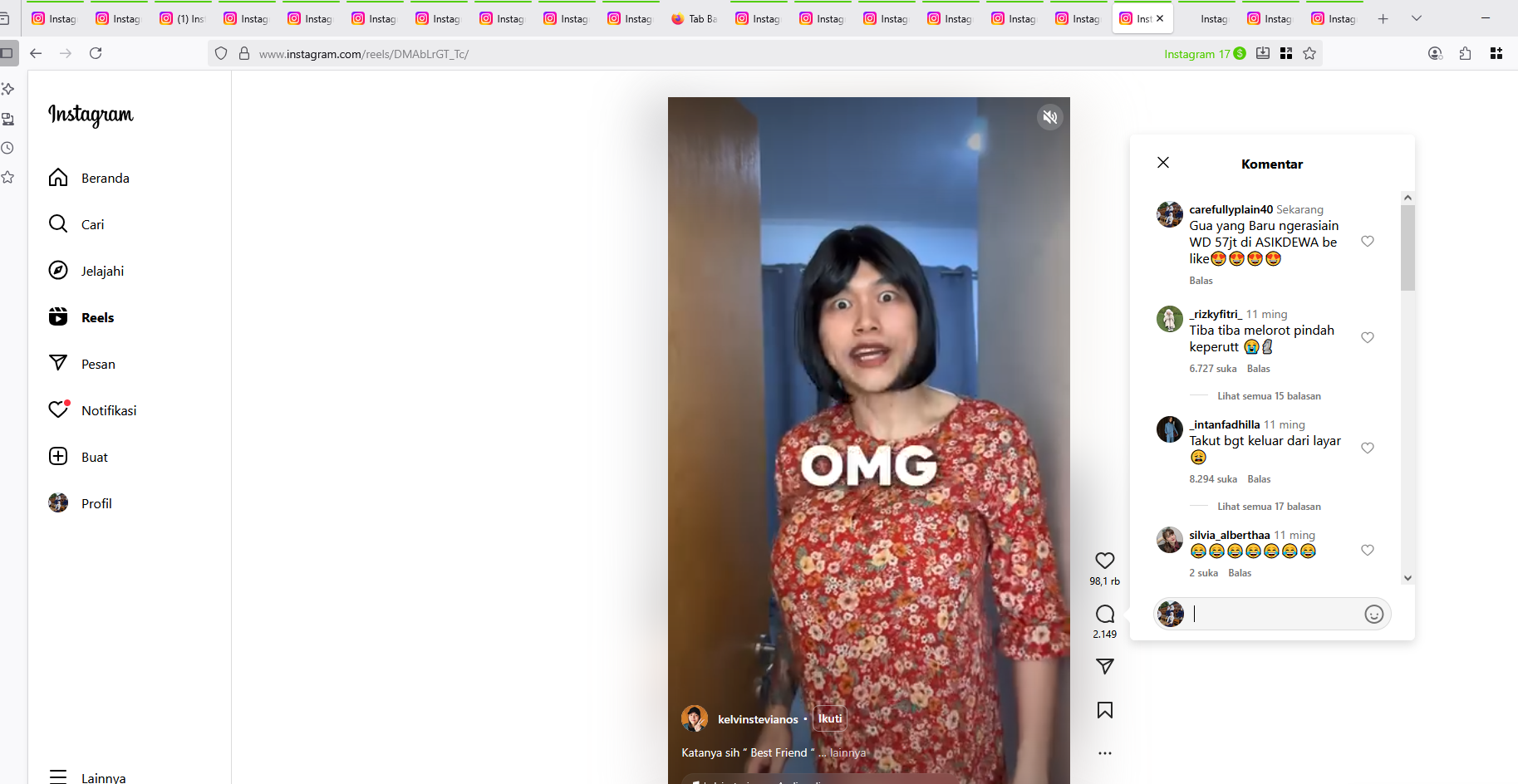Open Beranda home from the sidebar
The image size is (1518, 784).
[x=89, y=178]
